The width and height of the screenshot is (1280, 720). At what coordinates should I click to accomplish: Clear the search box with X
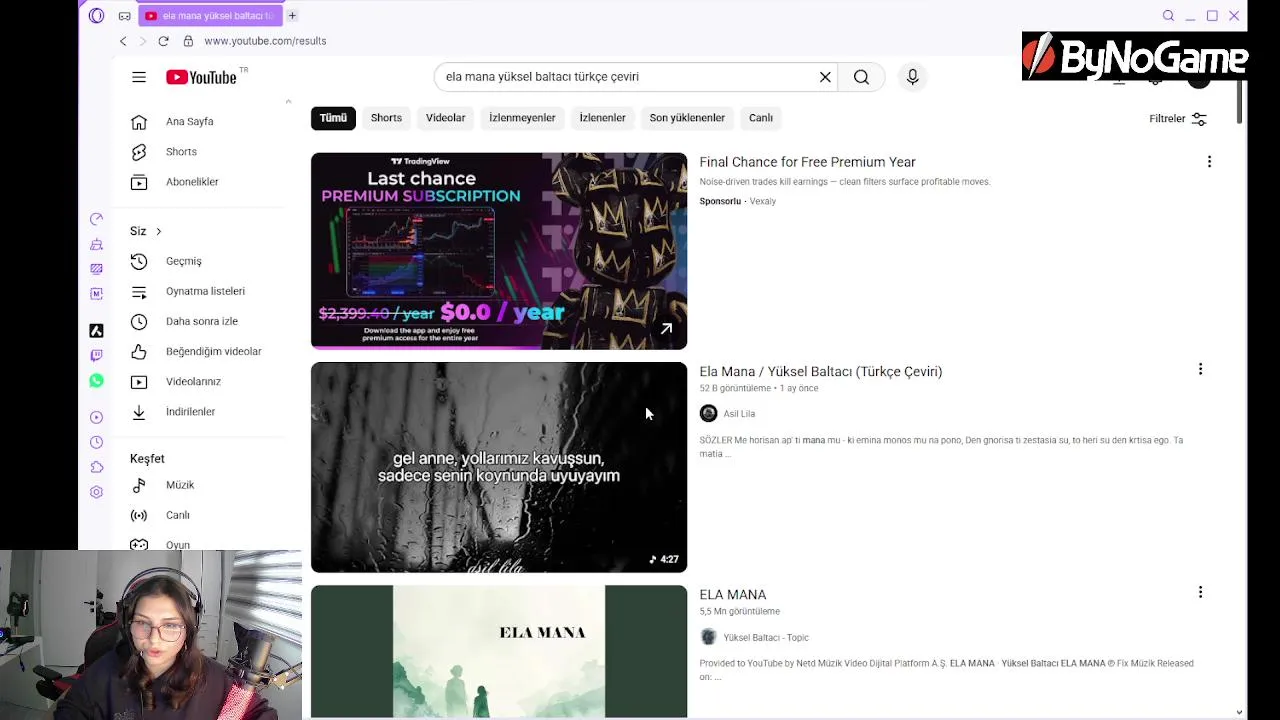(x=825, y=77)
